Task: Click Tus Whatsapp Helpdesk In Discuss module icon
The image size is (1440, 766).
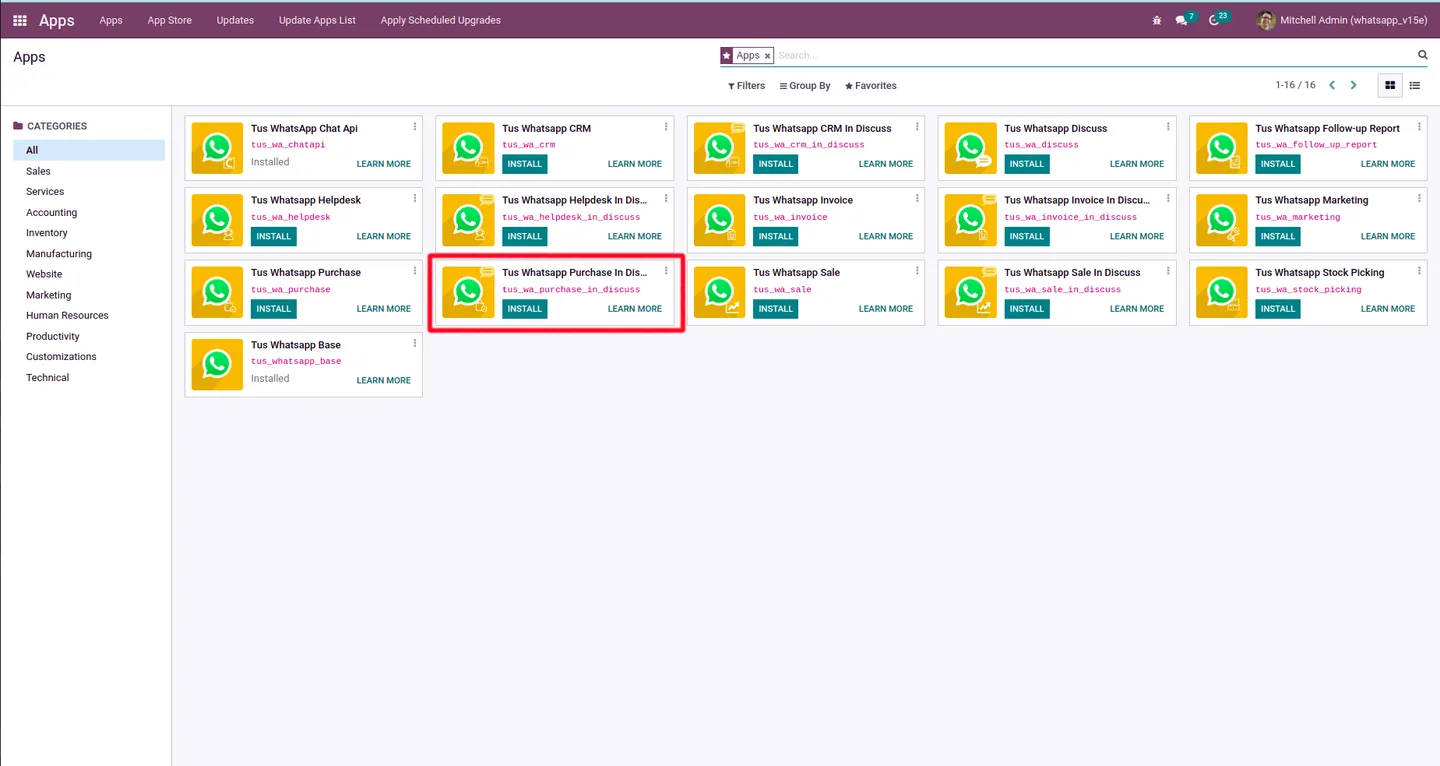Action: [x=468, y=220]
